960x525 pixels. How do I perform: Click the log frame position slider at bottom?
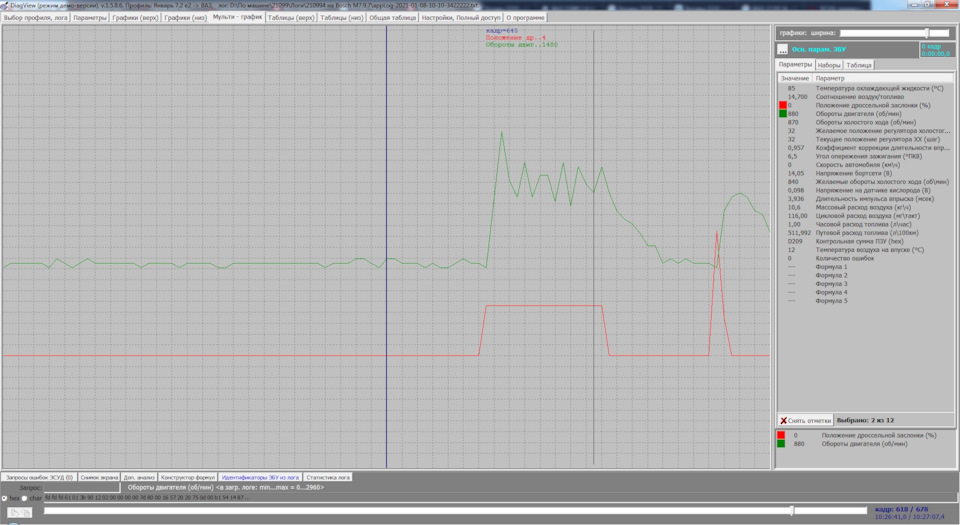click(455, 510)
